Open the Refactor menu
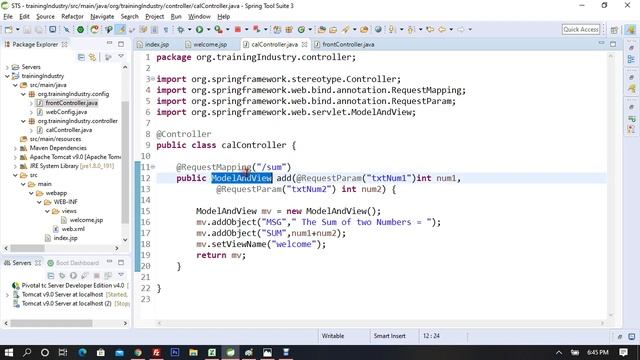The height and width of the screenshot is (360, 640). 72,16
